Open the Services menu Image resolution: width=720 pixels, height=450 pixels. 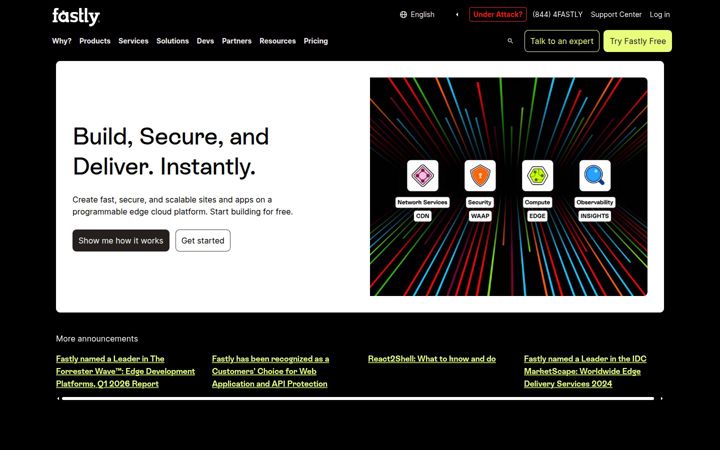pyautogui.click(x=133, y=41)
